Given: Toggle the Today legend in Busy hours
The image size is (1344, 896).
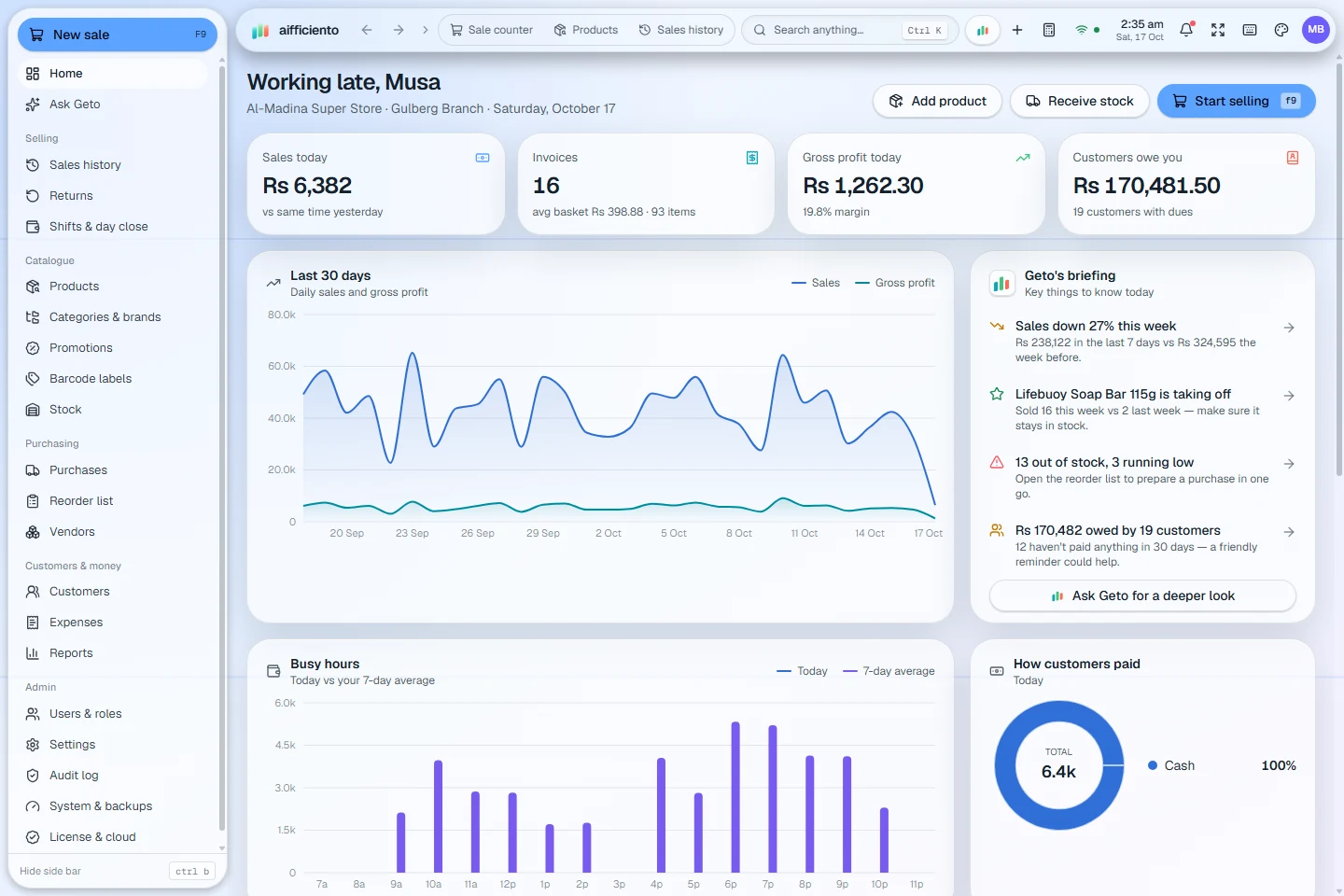Looking at the screenshot, I should coord(802,671).
